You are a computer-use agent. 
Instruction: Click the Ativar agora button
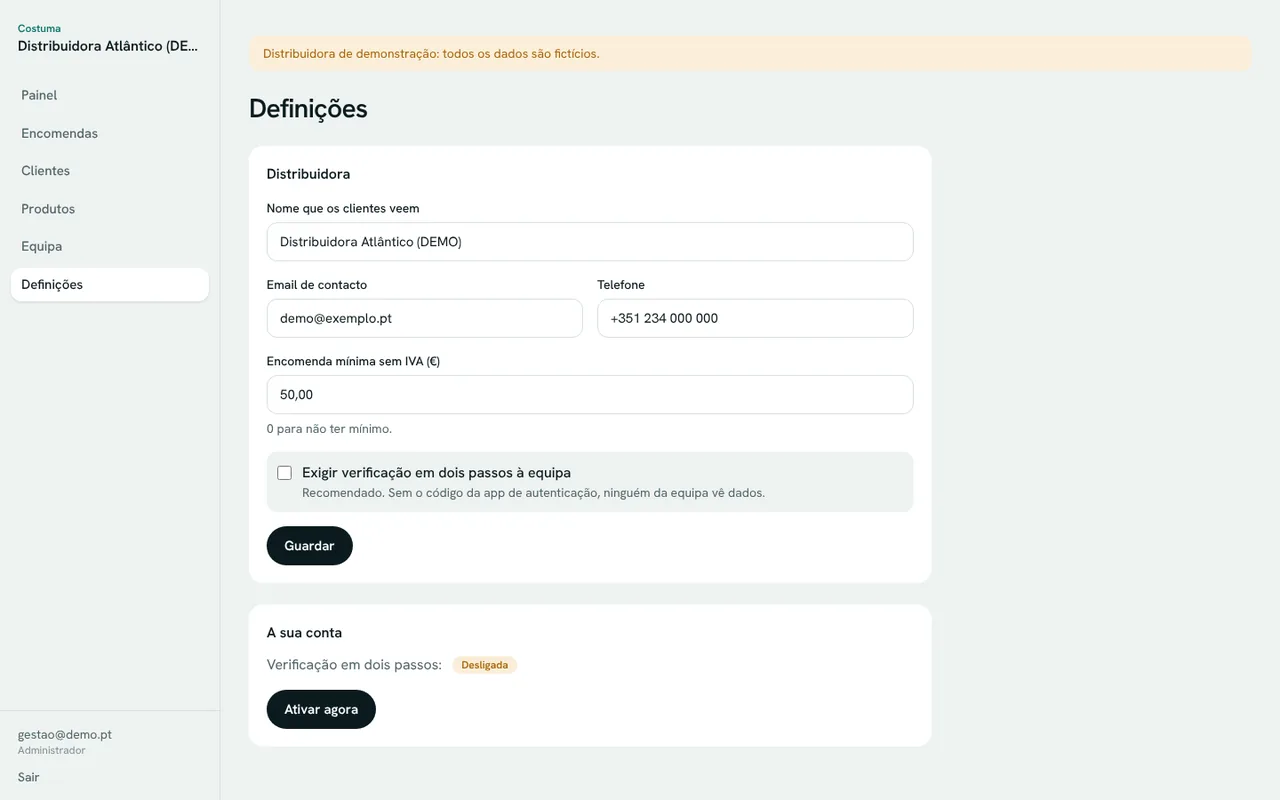321,709
